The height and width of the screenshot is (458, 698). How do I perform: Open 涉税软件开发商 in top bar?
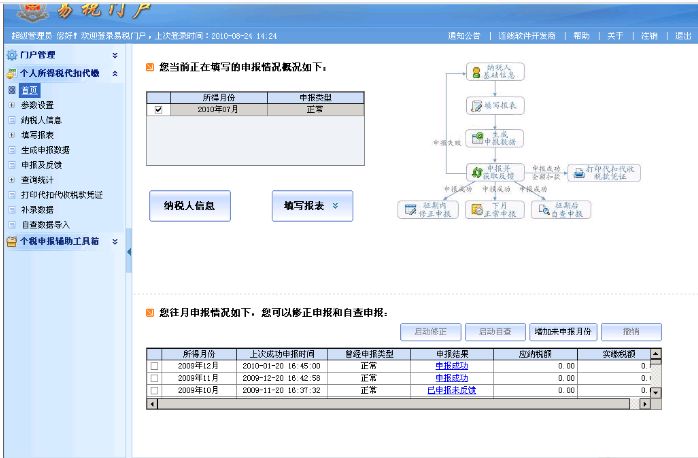[527, 36]
